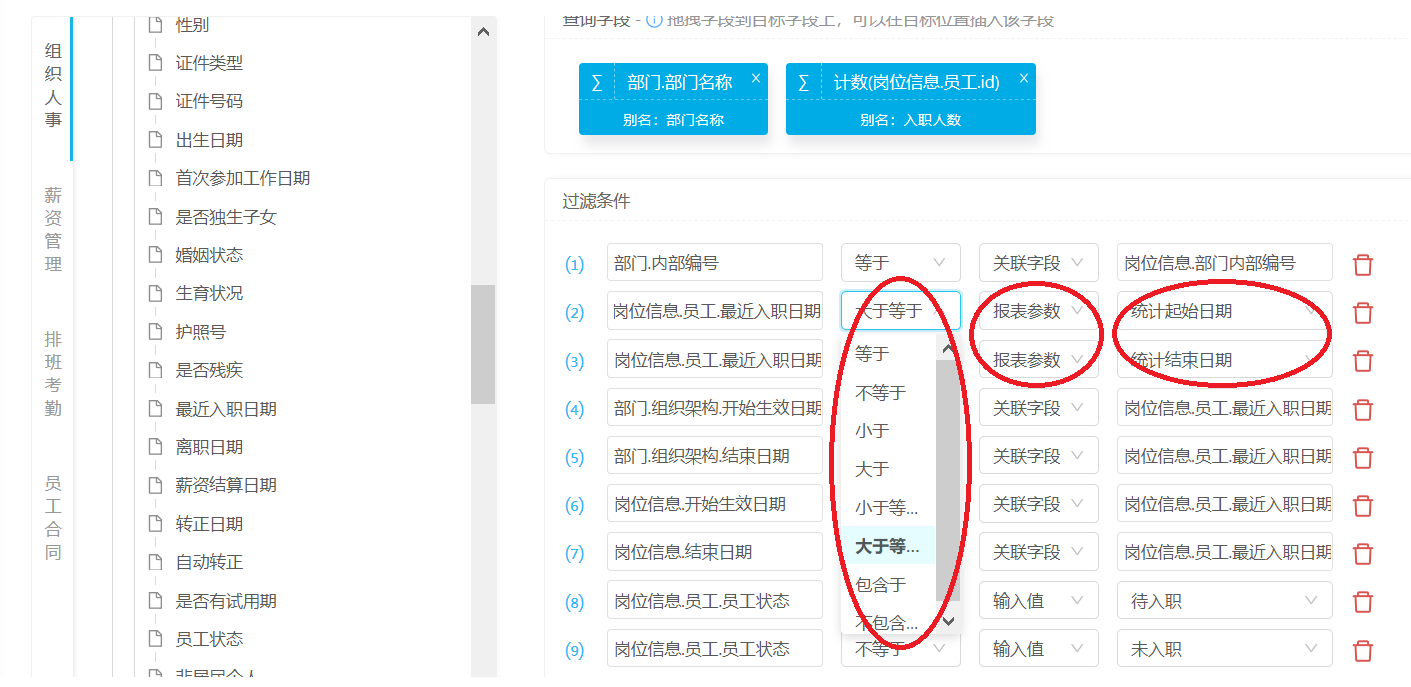Select 护照号 field in tree
Viewport: 1411px width, 687px height.
201,332
